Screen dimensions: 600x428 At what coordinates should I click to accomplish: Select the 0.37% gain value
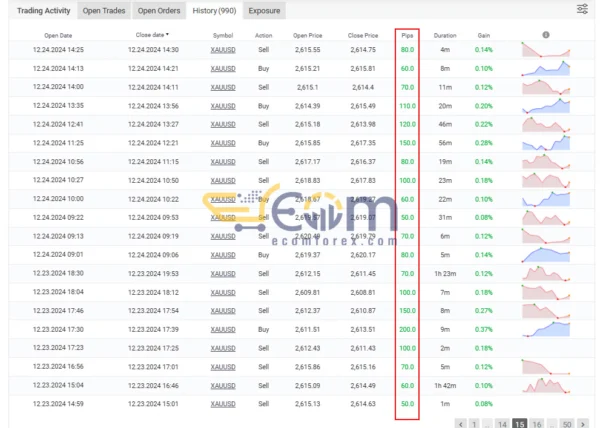tap(484, 330)
